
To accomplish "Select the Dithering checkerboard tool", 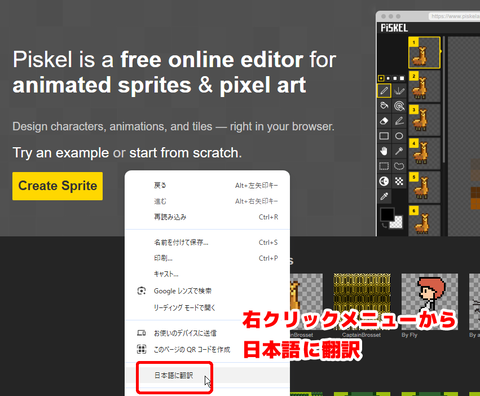I will 399,181.
